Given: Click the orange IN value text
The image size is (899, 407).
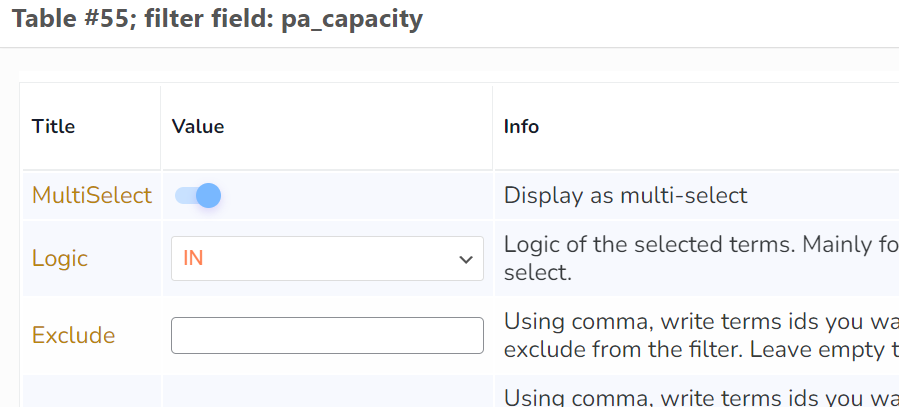Looking at the screenshot, I should coord(193,259).
